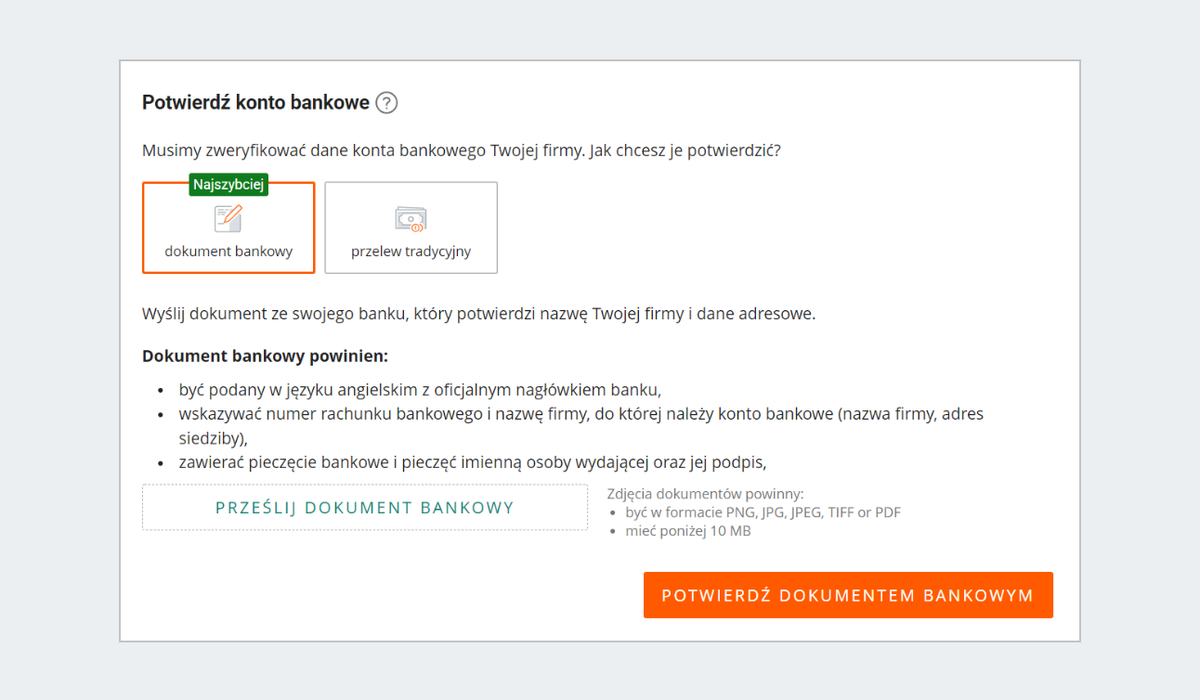
Task: Select the 'dokument bankowy' verification option
Action: [228, 227]
